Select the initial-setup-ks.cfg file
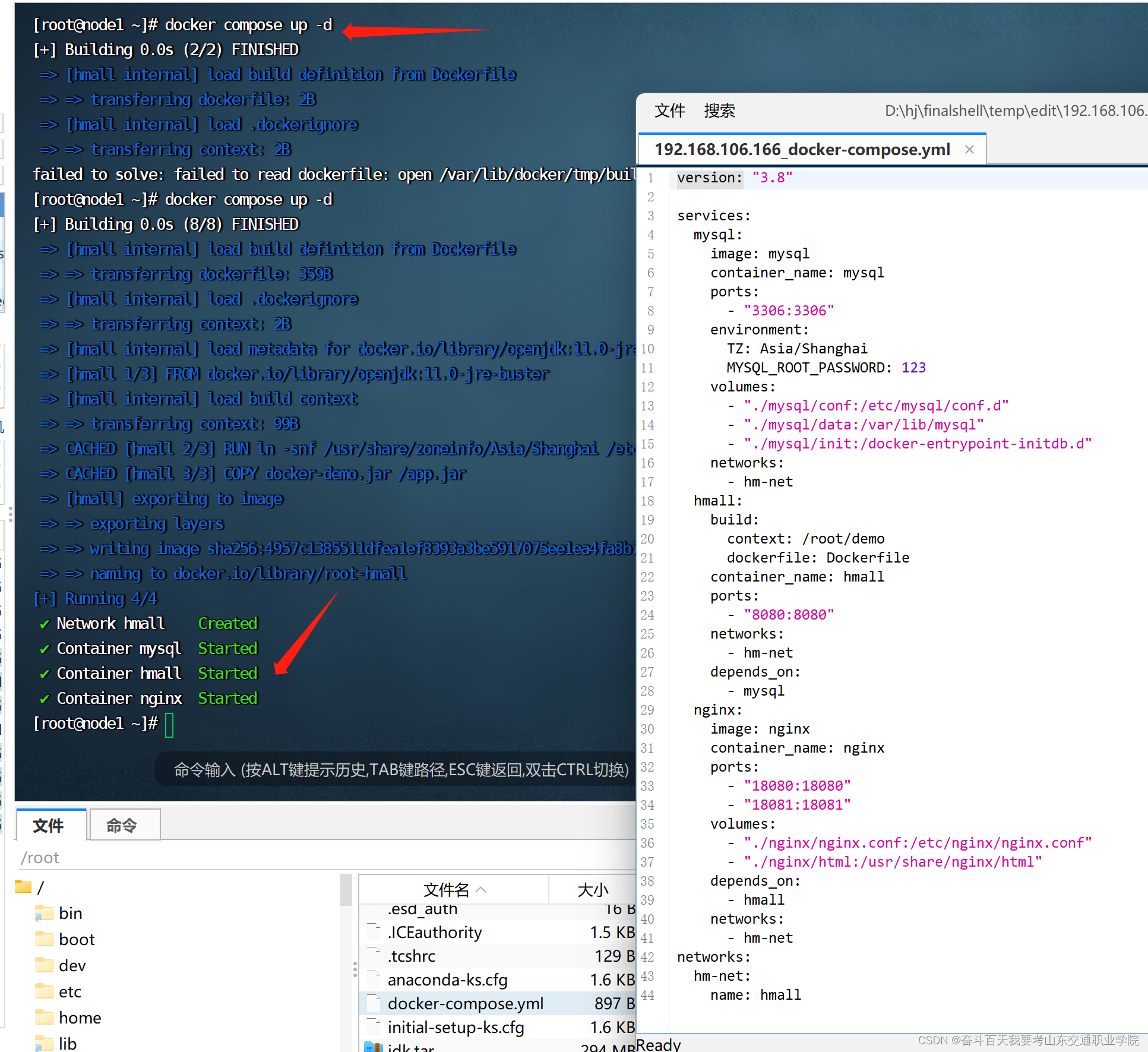Screen dimensions: 1148x1052 point(456,1027)
